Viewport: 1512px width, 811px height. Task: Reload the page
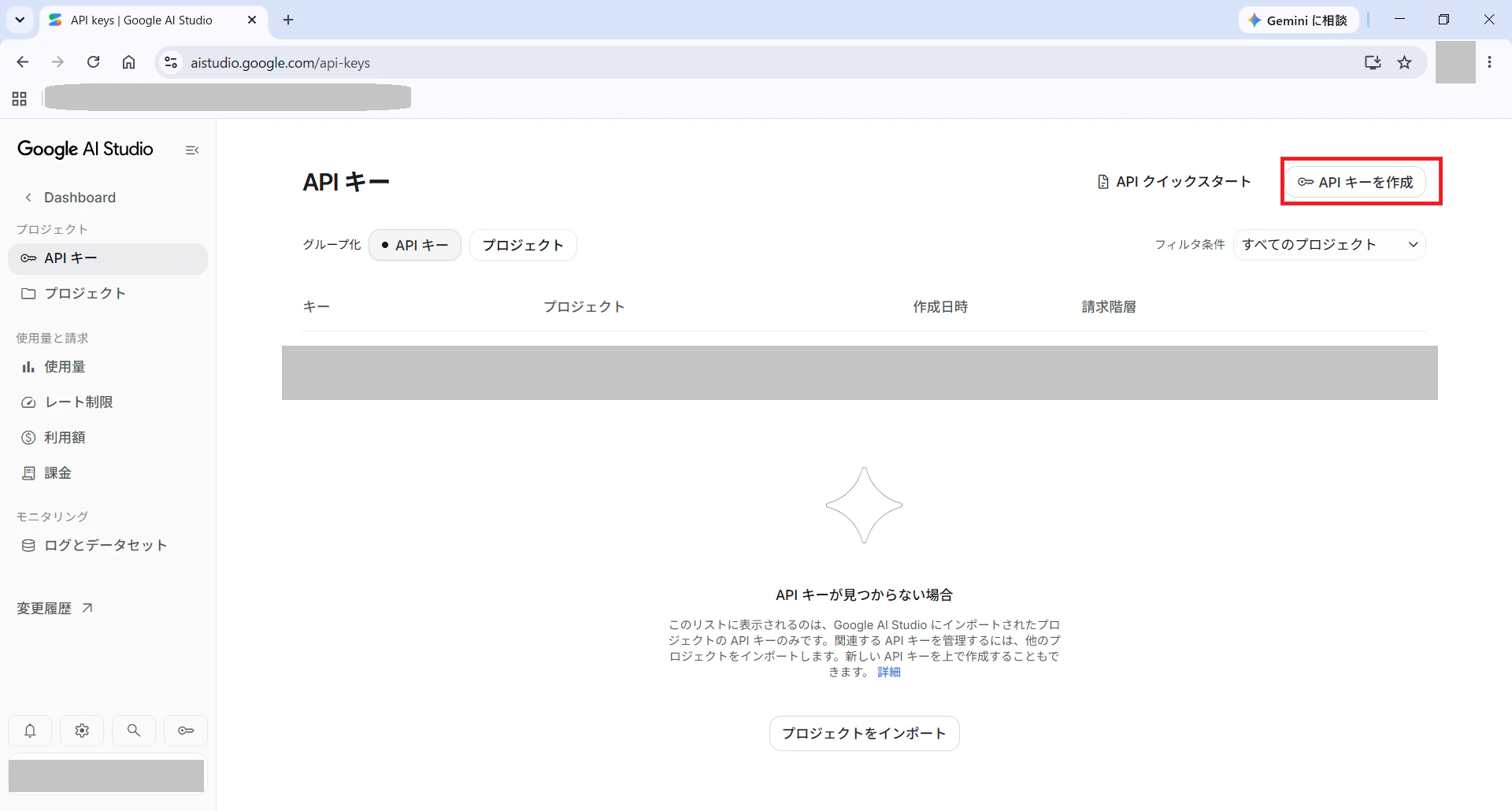click(x=93, y=62)
